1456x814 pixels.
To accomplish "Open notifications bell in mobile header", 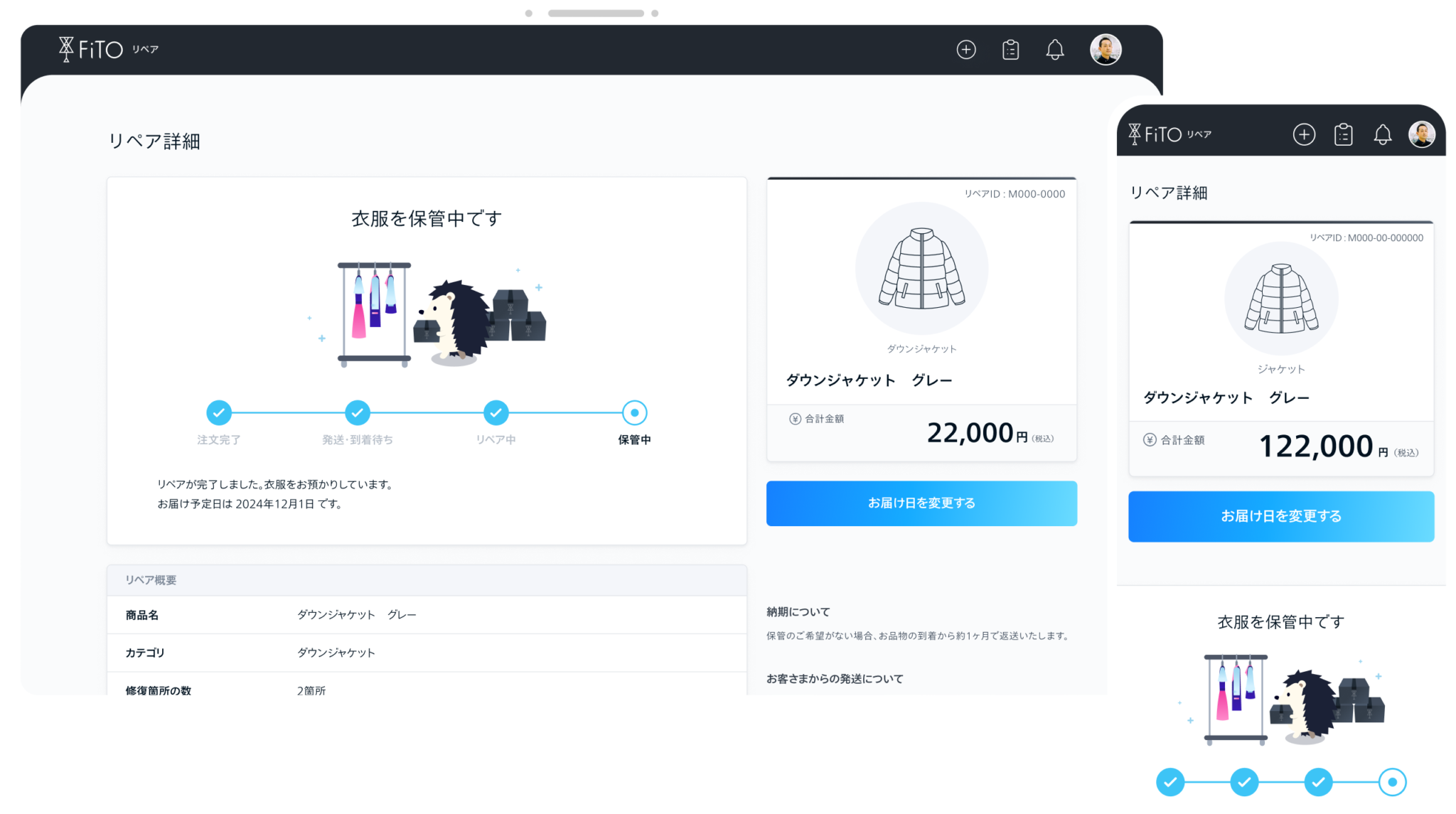I will pos(1382,134).
